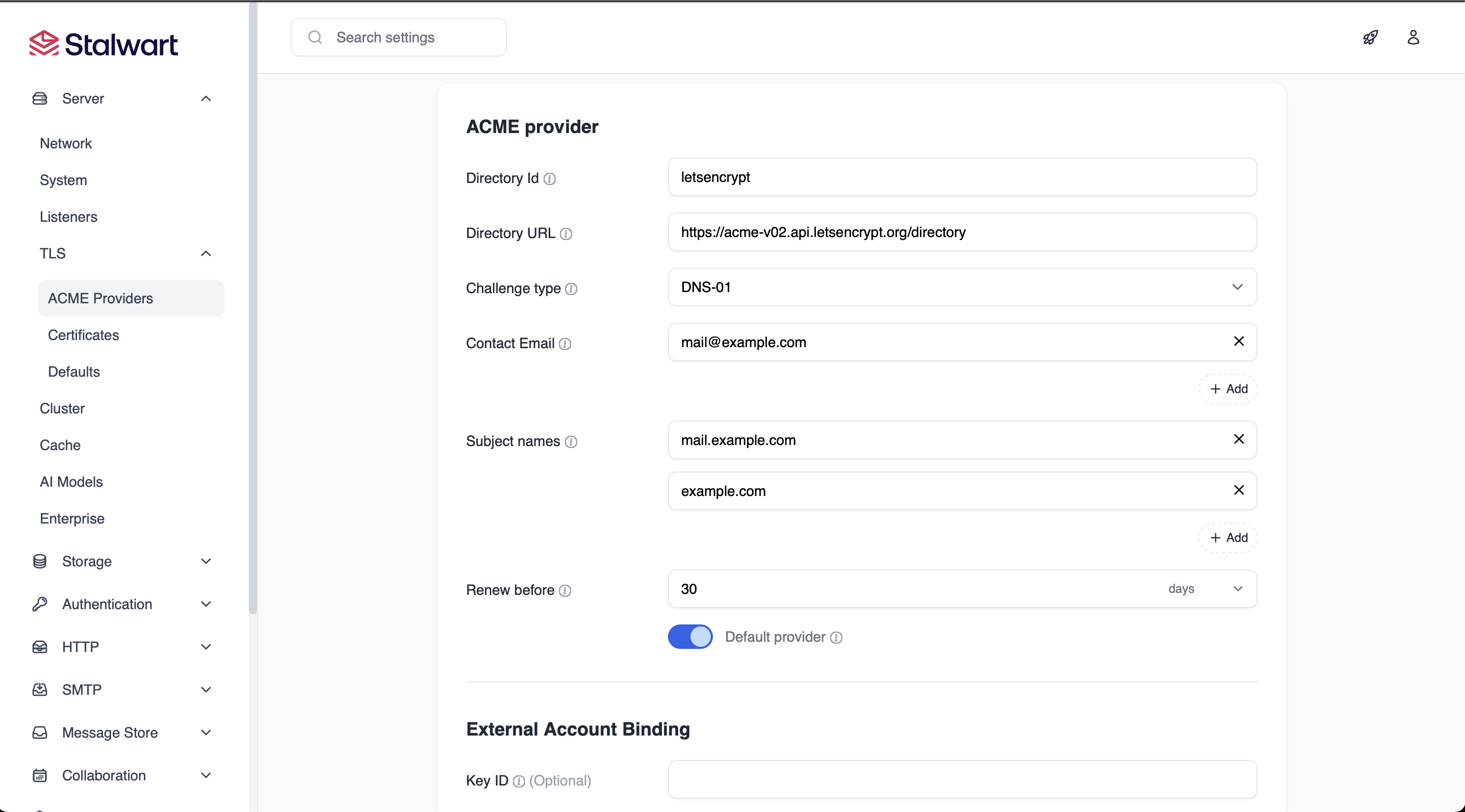Toggle the Default provider switch
The height and width of the screenshot is (812, 1465).
tap(690, 637)
